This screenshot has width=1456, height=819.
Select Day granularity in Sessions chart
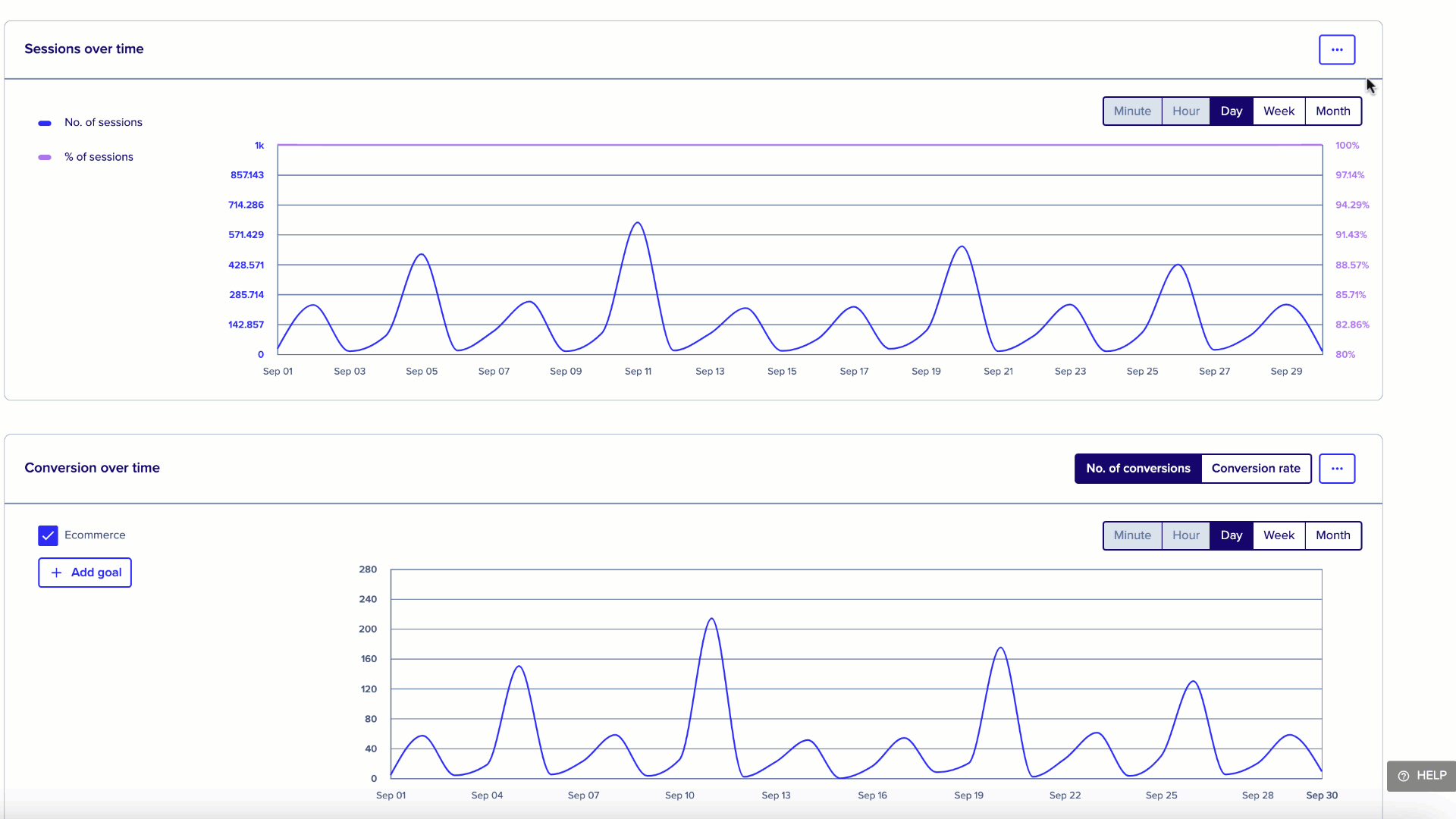click(1232, 111)
